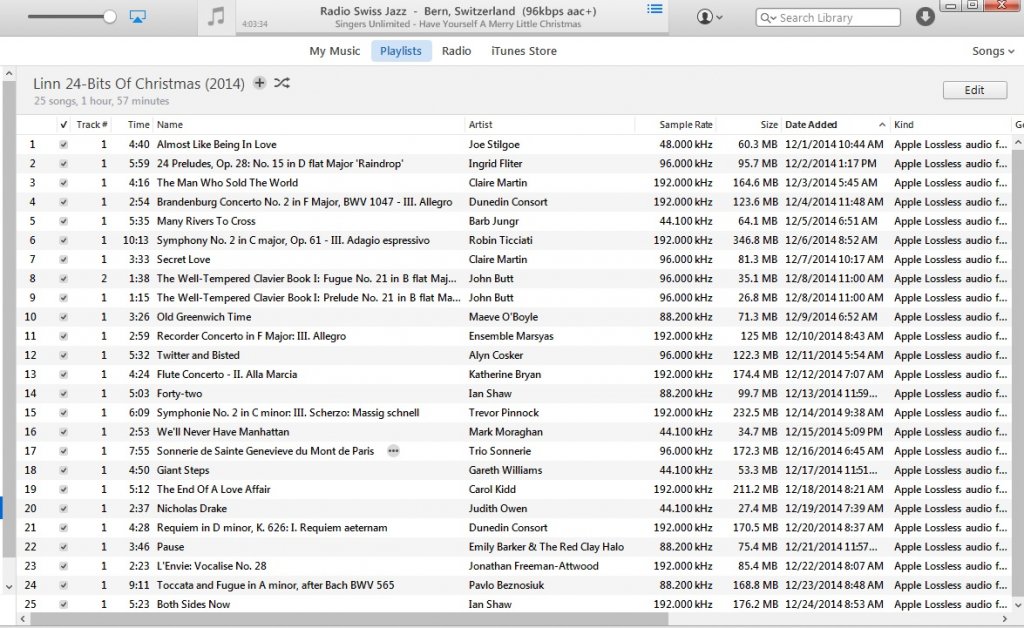
Task: Click the song list scroll-down arrow
Action: pyautogui.click(x=1017, y=604)
